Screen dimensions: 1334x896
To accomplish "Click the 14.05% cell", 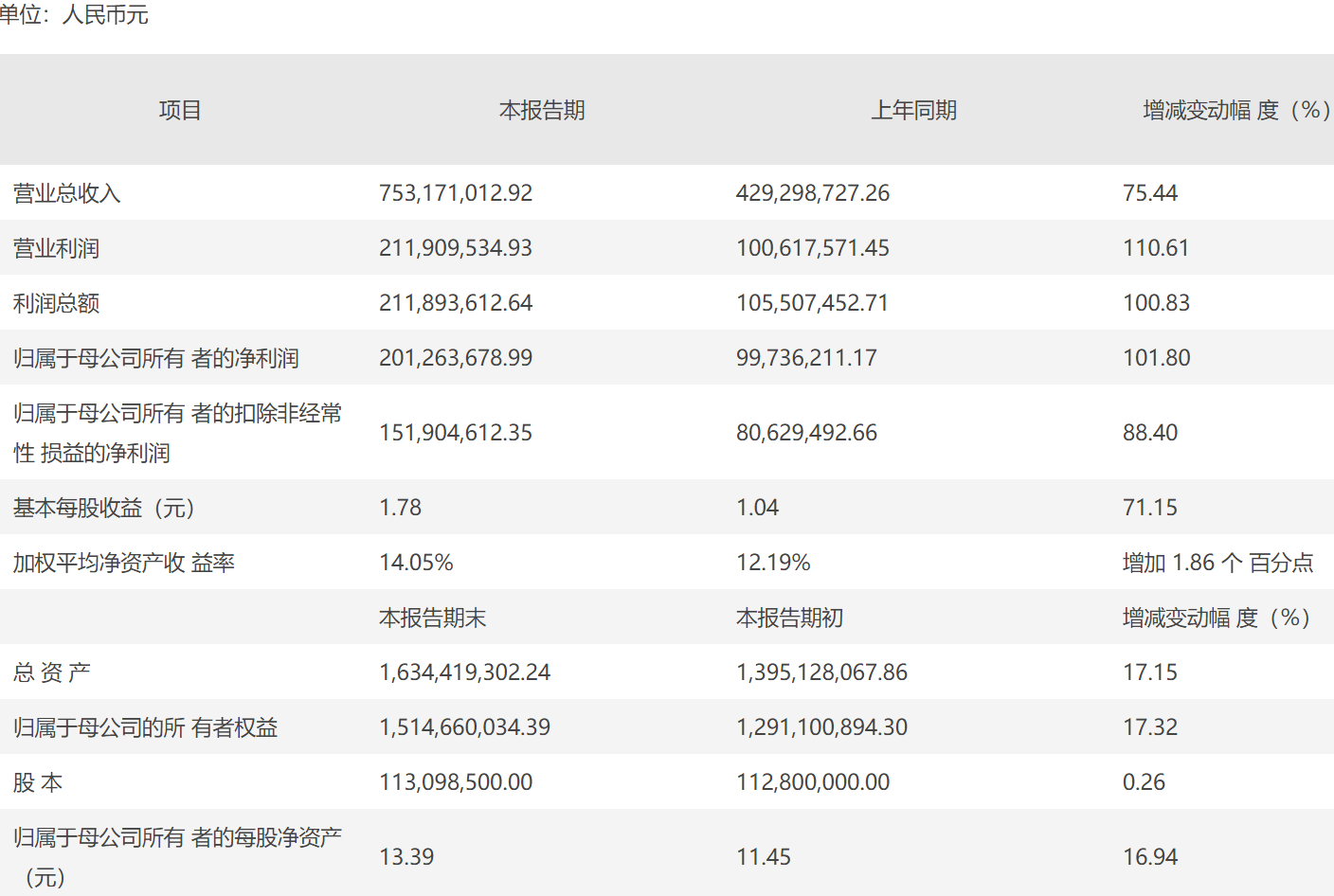I will point(416,563).
